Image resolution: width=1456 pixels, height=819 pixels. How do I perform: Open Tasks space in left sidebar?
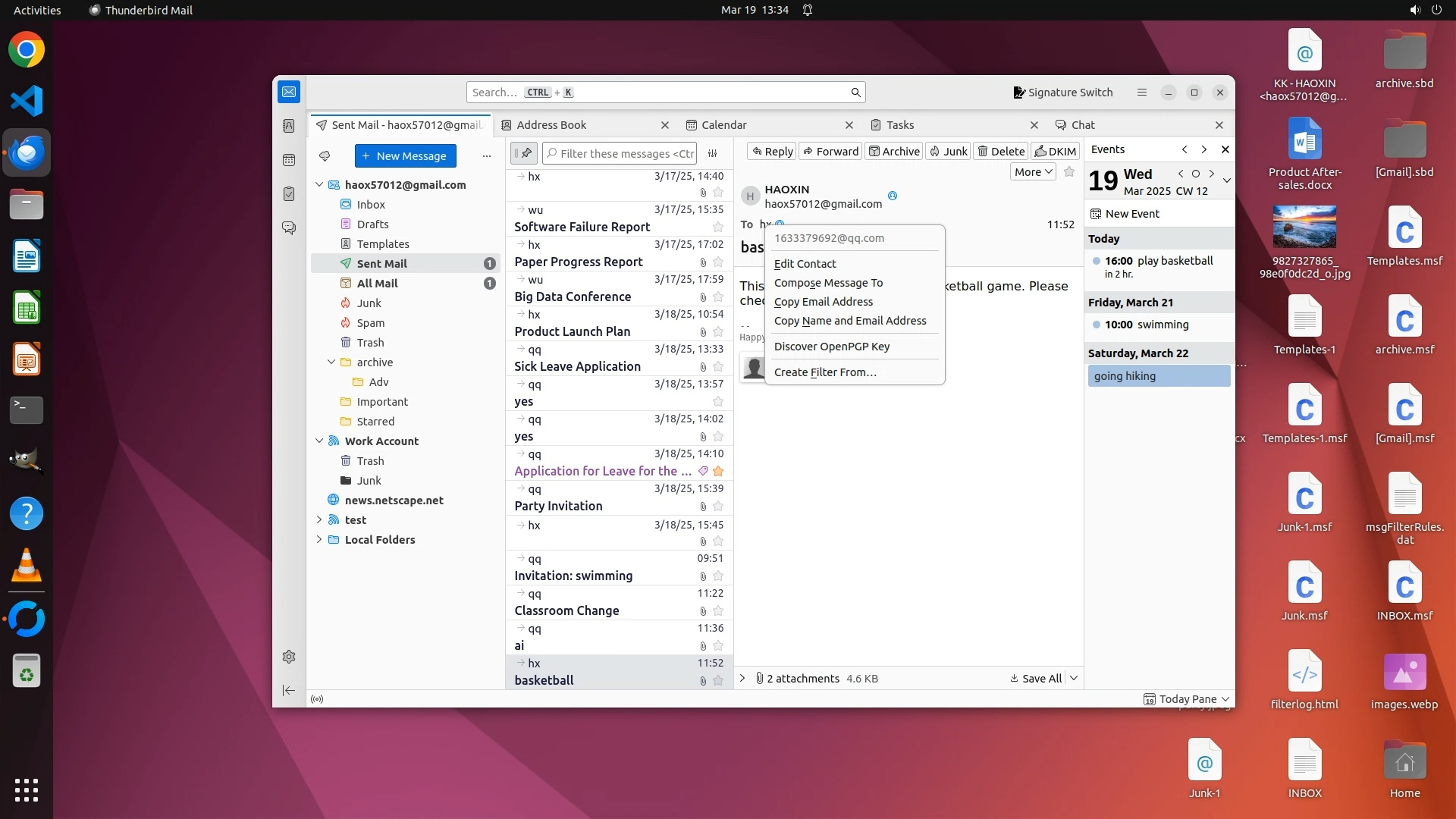point(289,194)
